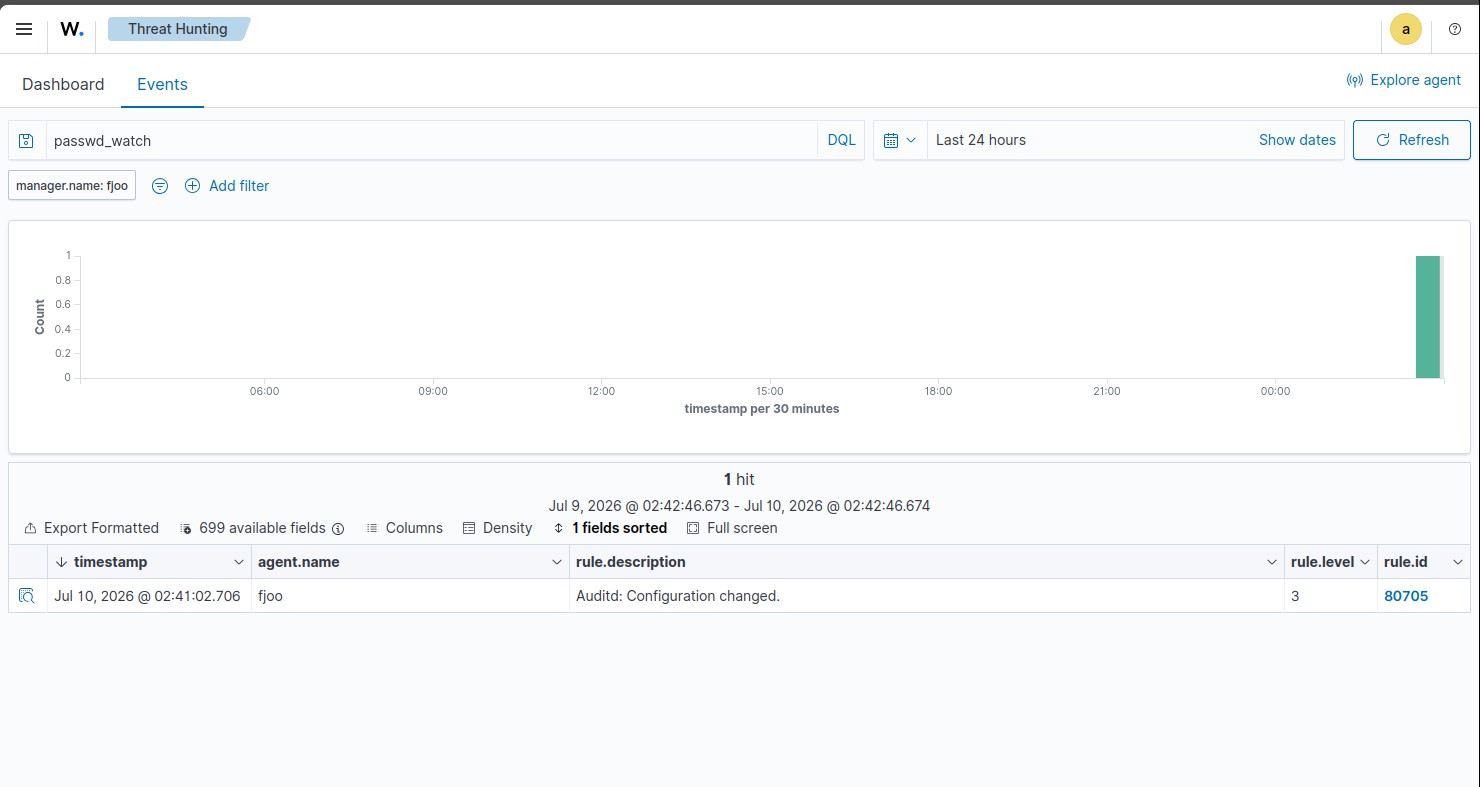Click the available fields info icon

pyautogui.click(x=338, y=528)
